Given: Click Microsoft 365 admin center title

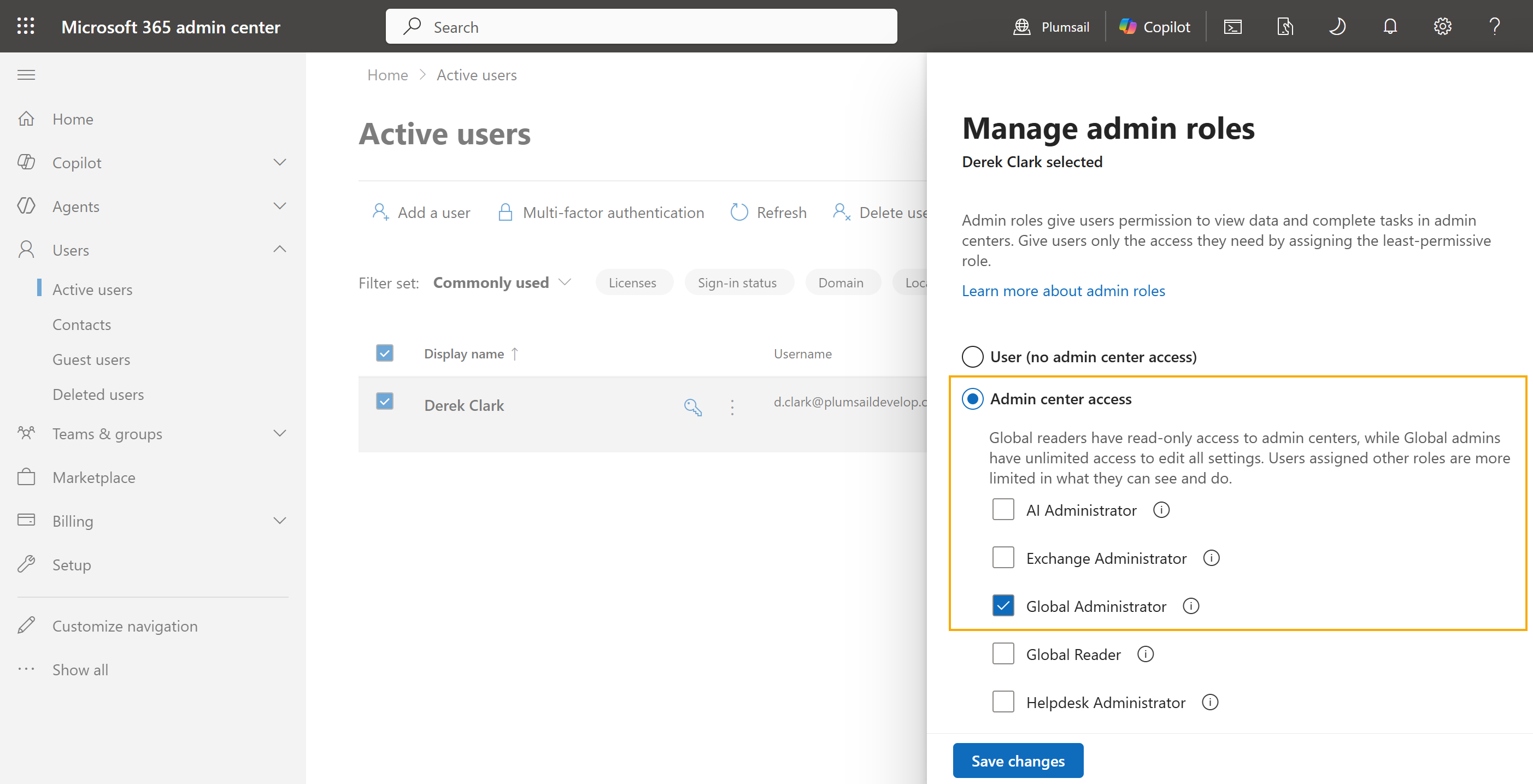Looking at the screenshot, I should coord(171,27).
